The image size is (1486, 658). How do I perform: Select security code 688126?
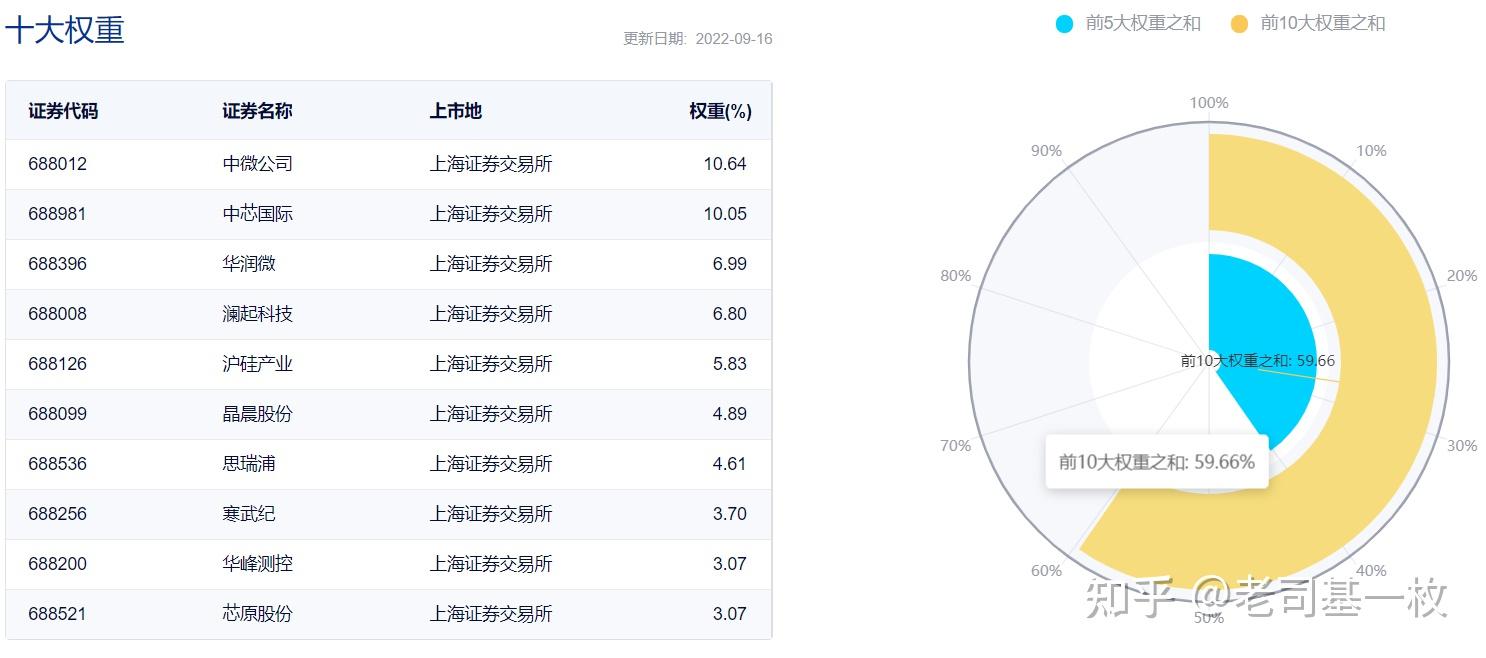[x=58, y=364]
